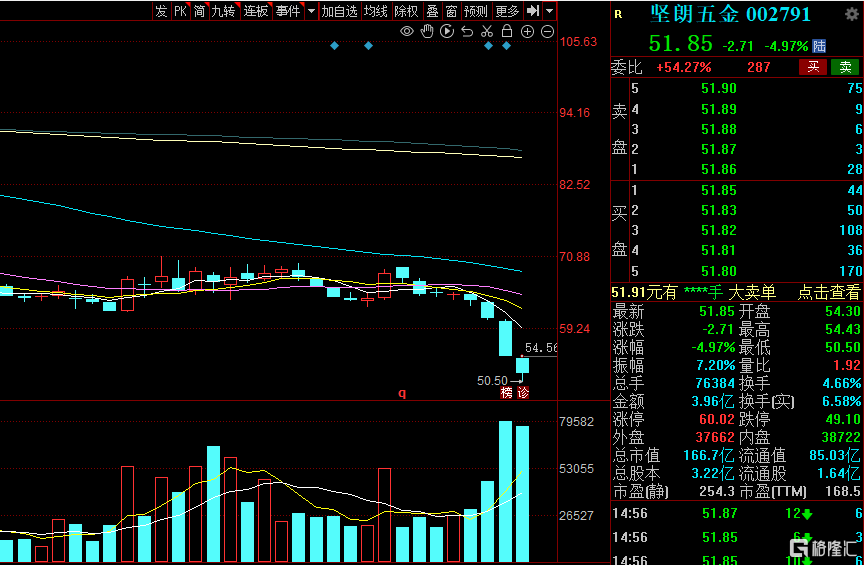Click the 发 toolbar button
Image resolution: width=864 pixels, height=565 pixels.
click(x=161, y=10)
